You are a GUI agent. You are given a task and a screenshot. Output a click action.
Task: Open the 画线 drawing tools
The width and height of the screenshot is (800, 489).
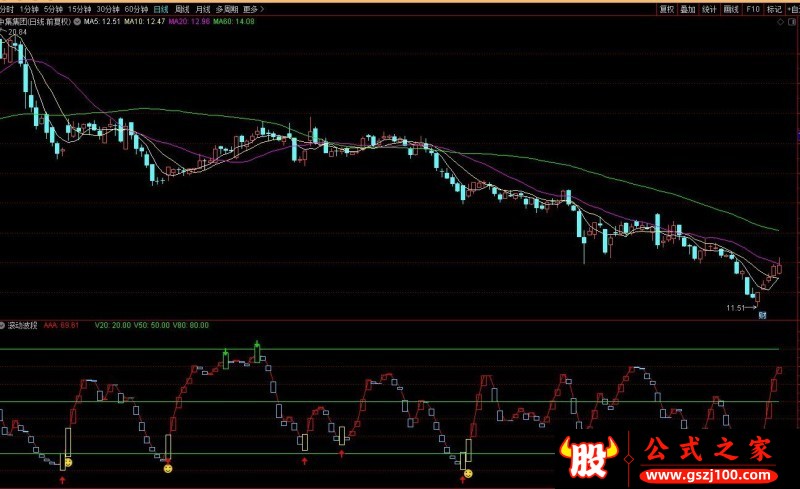pos(731,8)
